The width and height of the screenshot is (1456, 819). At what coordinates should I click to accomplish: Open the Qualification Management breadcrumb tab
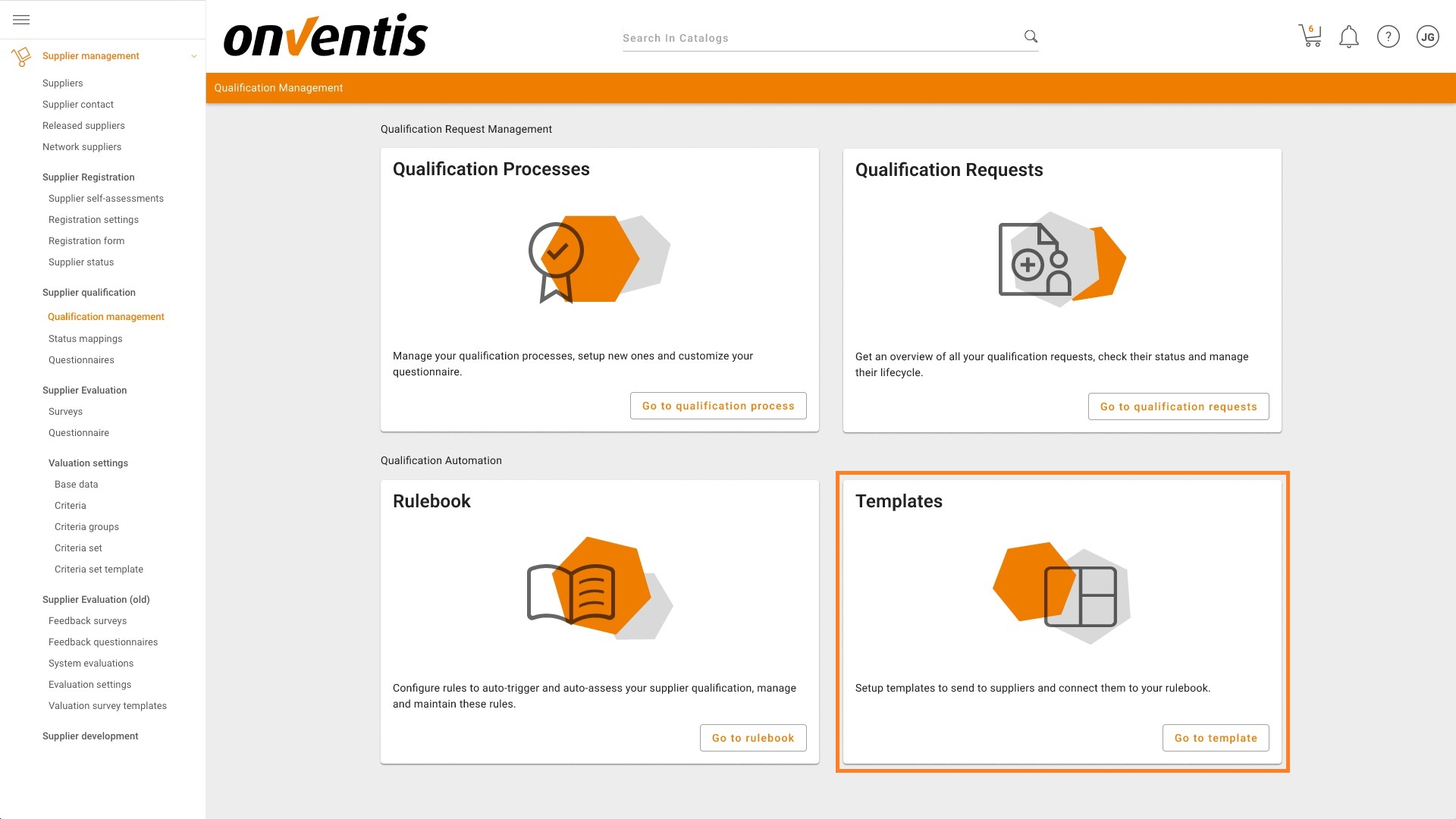pos(278,88)
